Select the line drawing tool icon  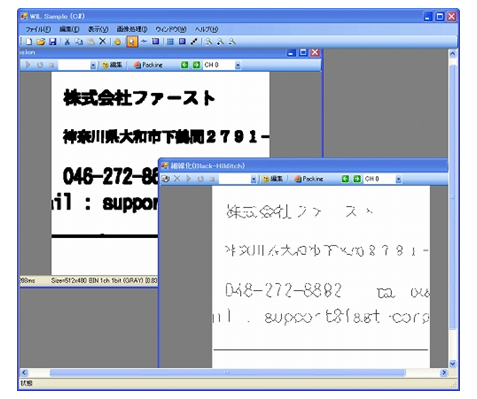[x=194, y=42]
